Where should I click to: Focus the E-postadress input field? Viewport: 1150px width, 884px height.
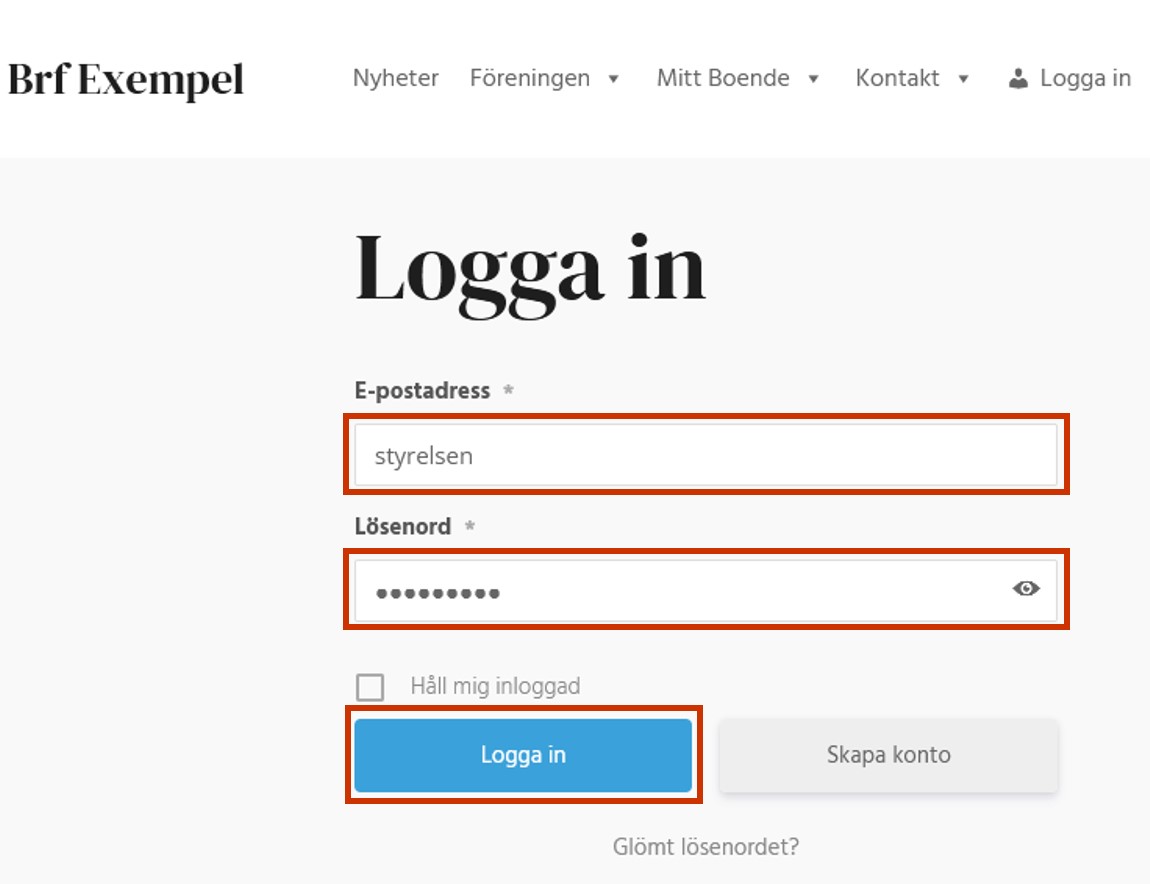706,454
